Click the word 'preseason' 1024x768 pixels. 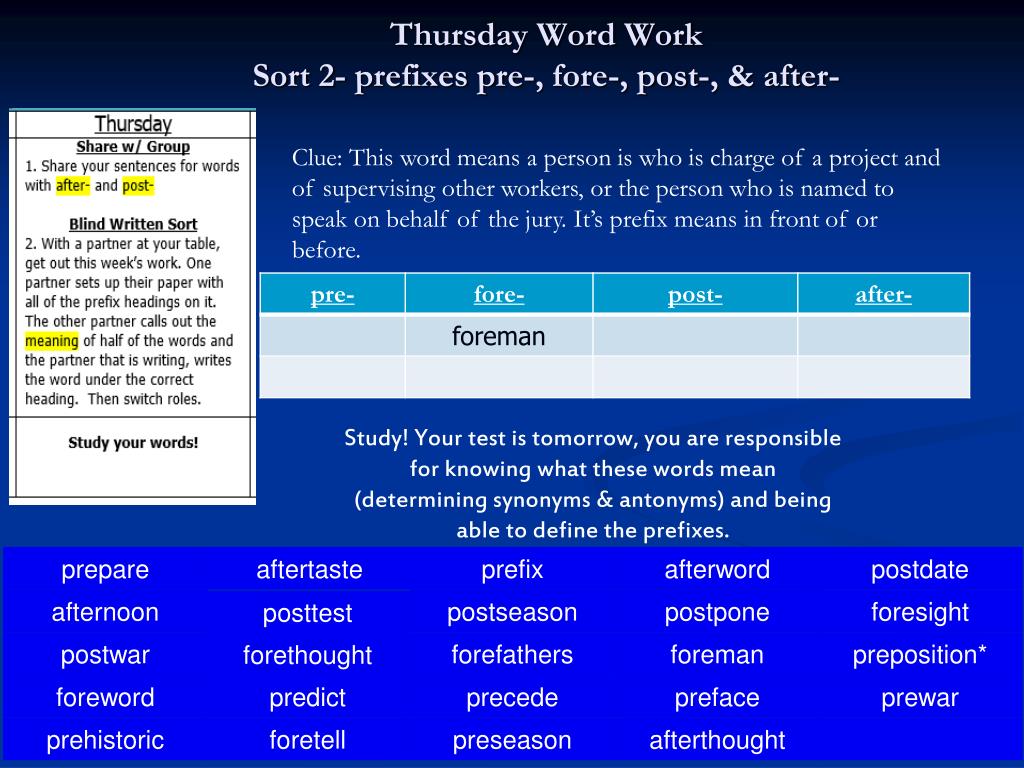coord(512,741)
